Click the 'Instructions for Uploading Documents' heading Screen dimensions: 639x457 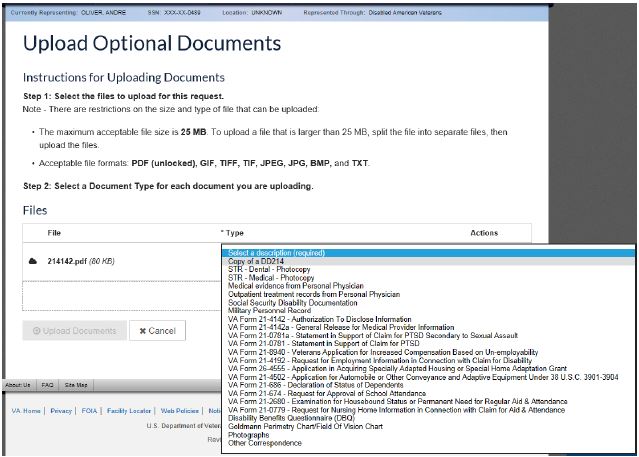coord(124,77)
